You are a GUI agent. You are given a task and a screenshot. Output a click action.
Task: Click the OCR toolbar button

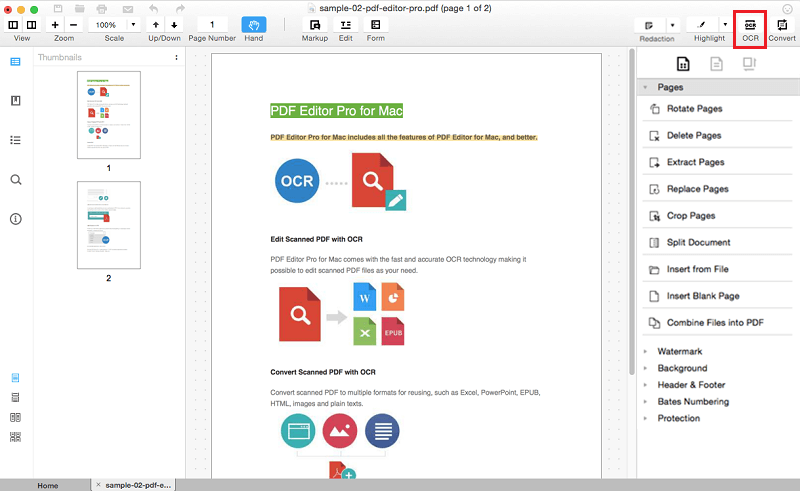[x=750, y=26]
